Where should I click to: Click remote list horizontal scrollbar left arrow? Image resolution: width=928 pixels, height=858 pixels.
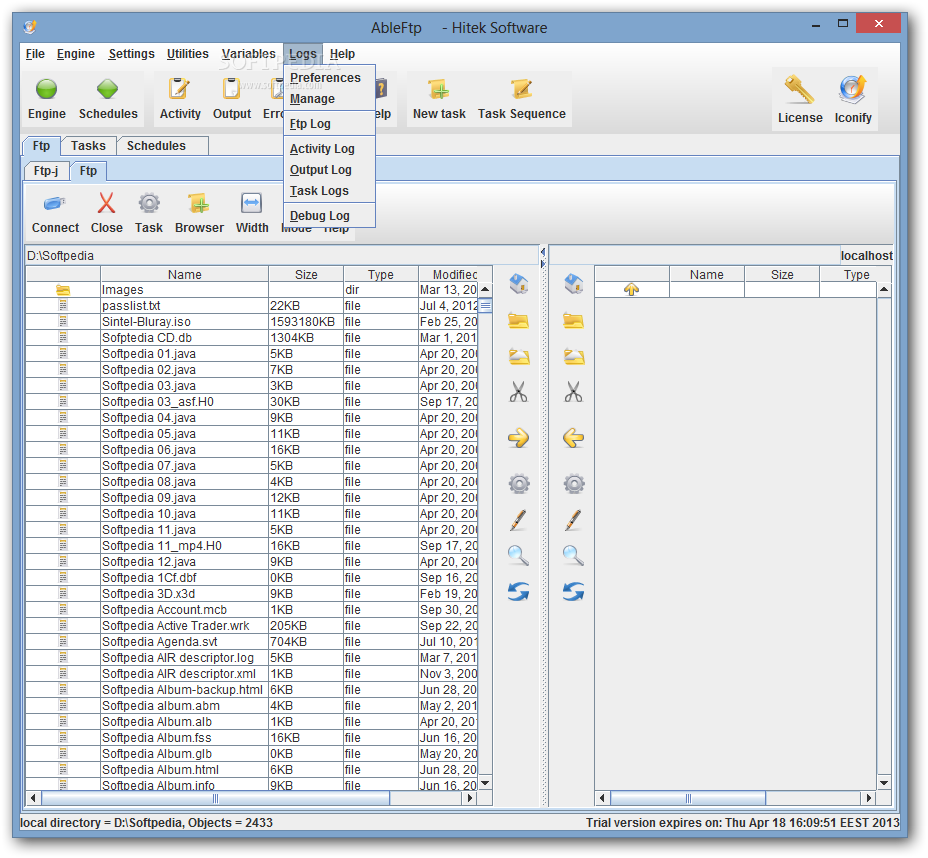pos(602,798)
